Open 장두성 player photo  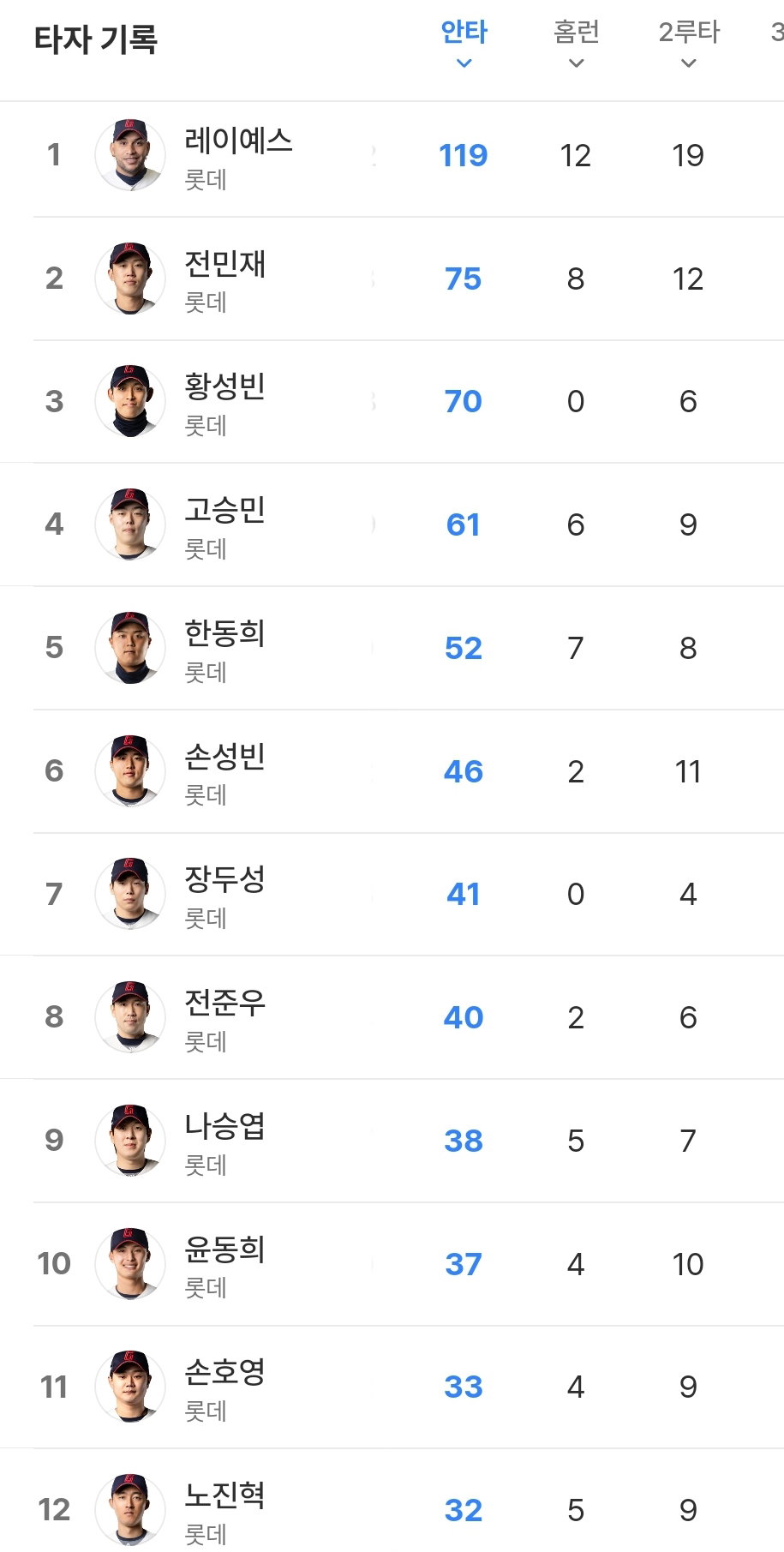tap(130, 894)
